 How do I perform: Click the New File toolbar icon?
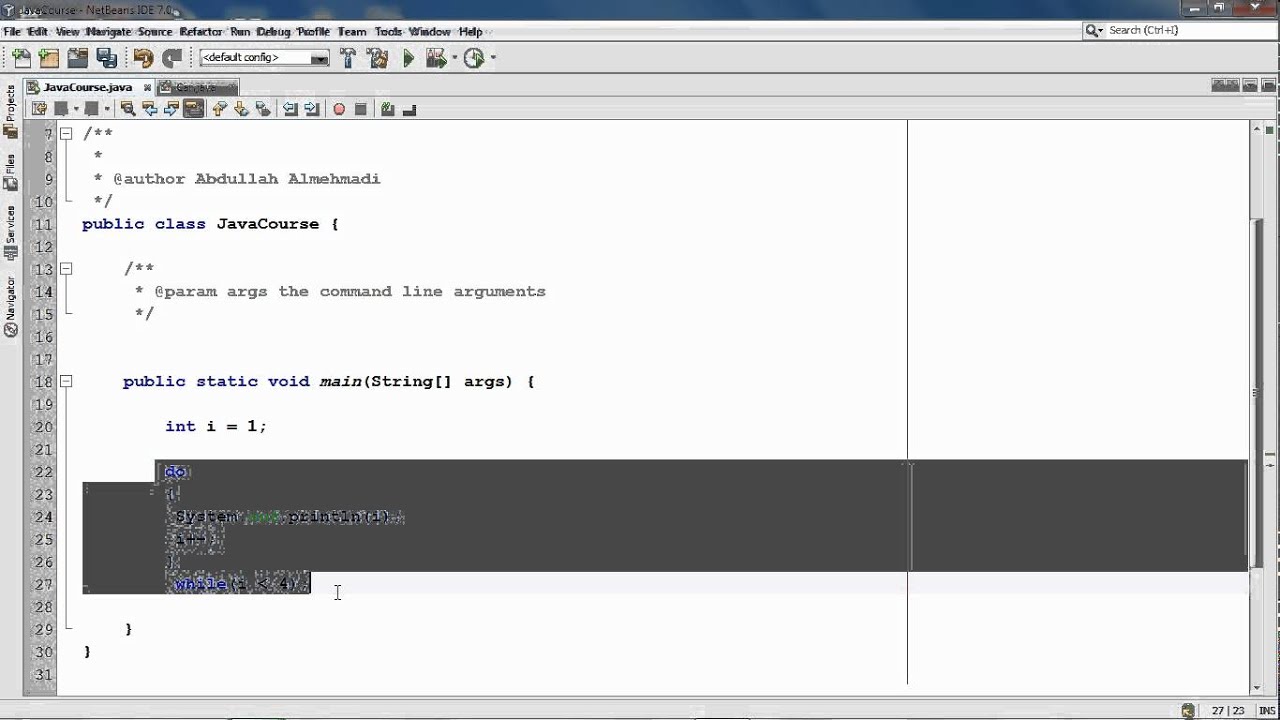point(21,58)
